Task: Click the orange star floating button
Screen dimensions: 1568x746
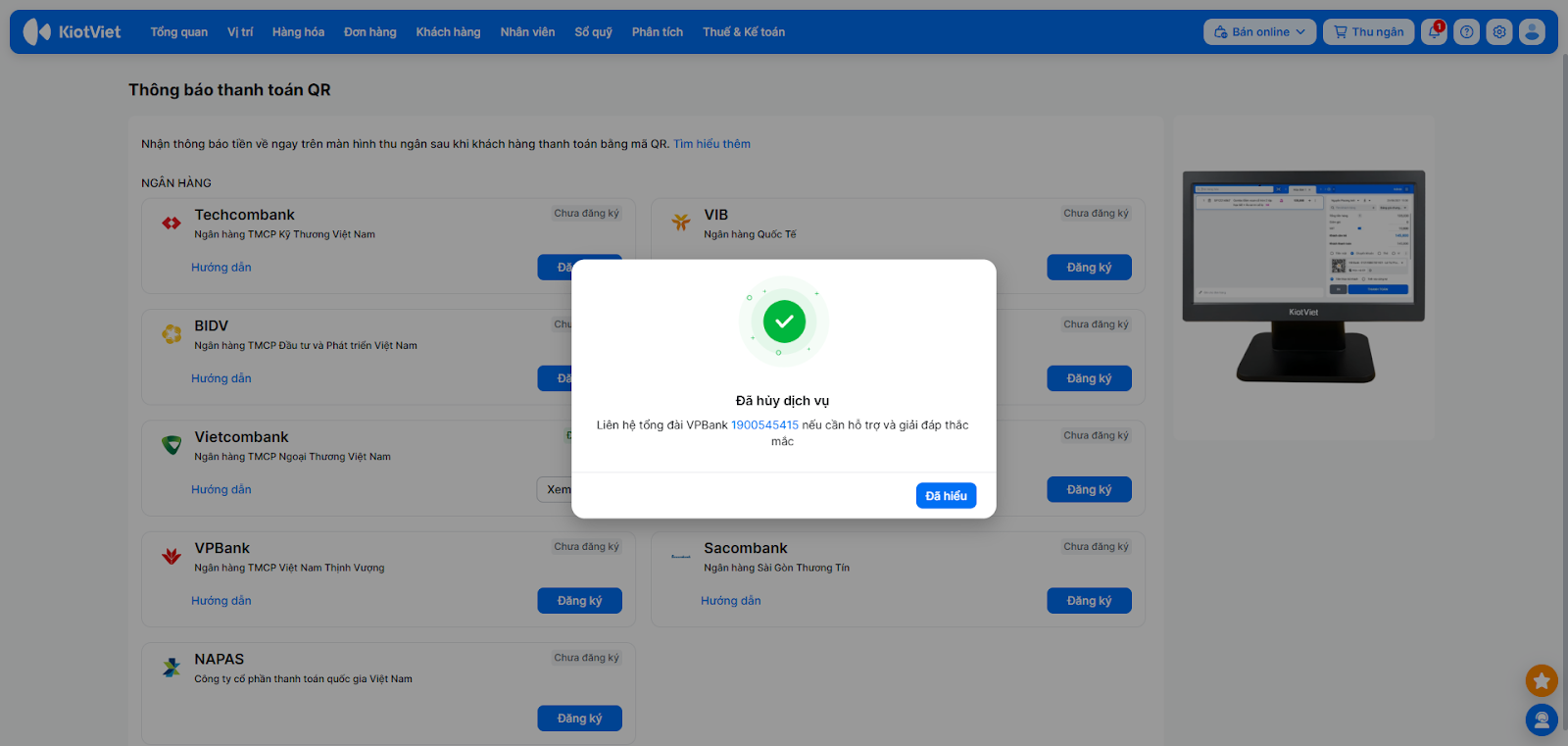Action: tap(1542, 680)
